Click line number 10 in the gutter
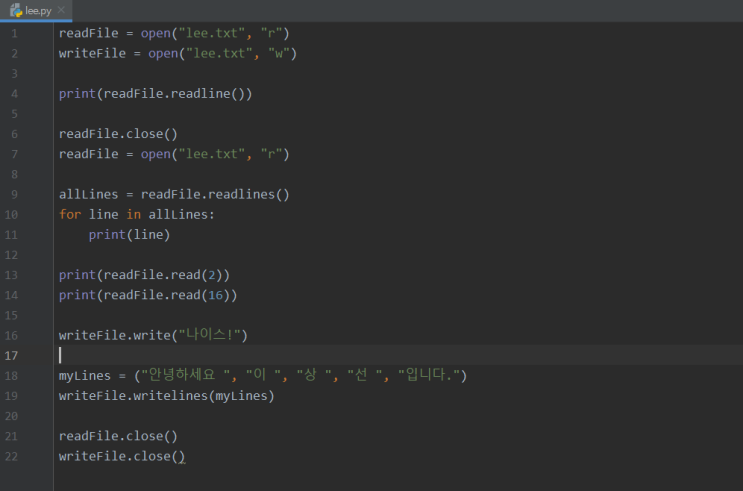Screen dimensions: 743x491 pos(11,215)
